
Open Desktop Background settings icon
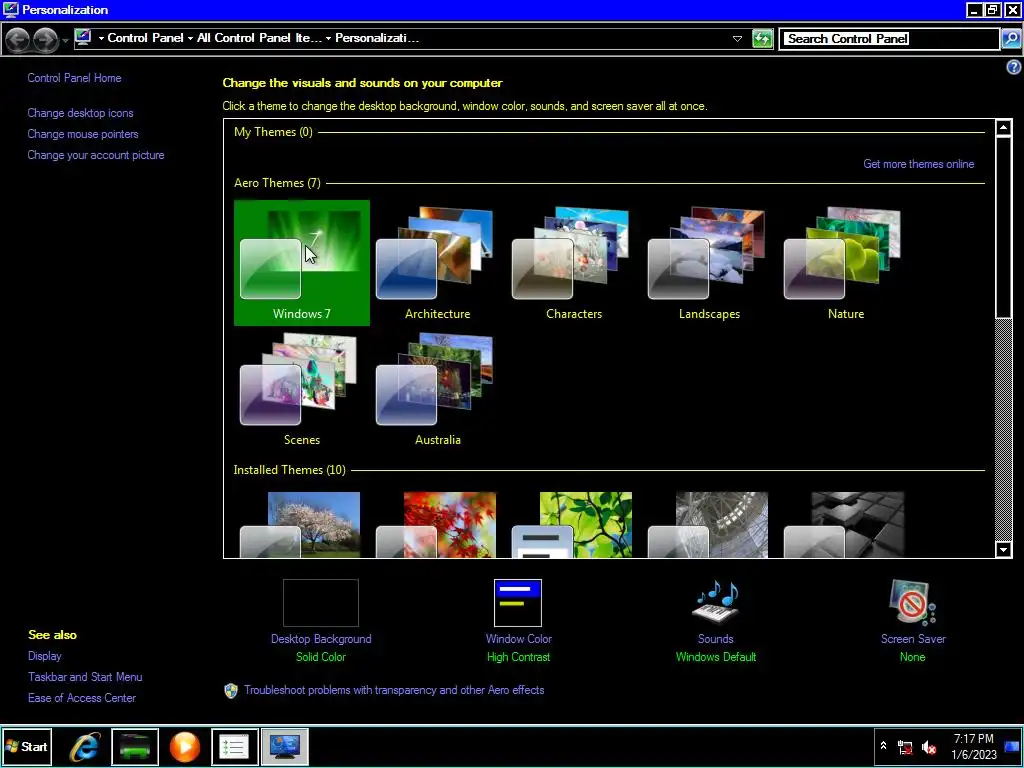321,603
